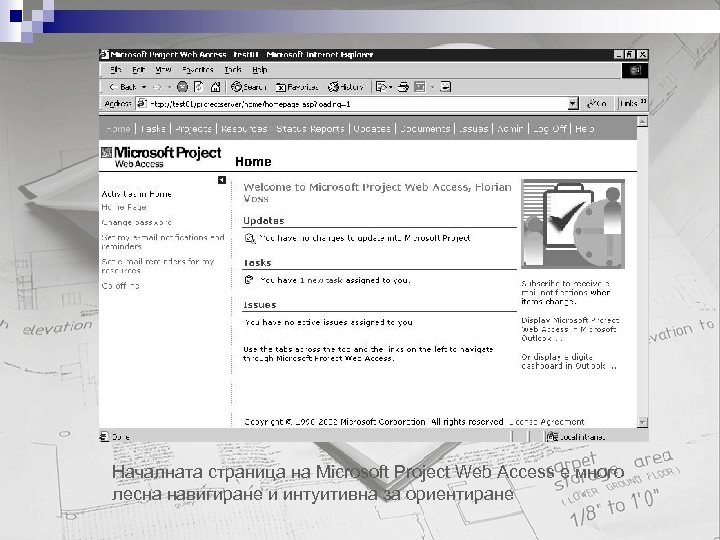The height and width of the screenshot is (540, 720).
Task: Click the Internet Explorer throbber logo
Action: (x=635, y=70)
